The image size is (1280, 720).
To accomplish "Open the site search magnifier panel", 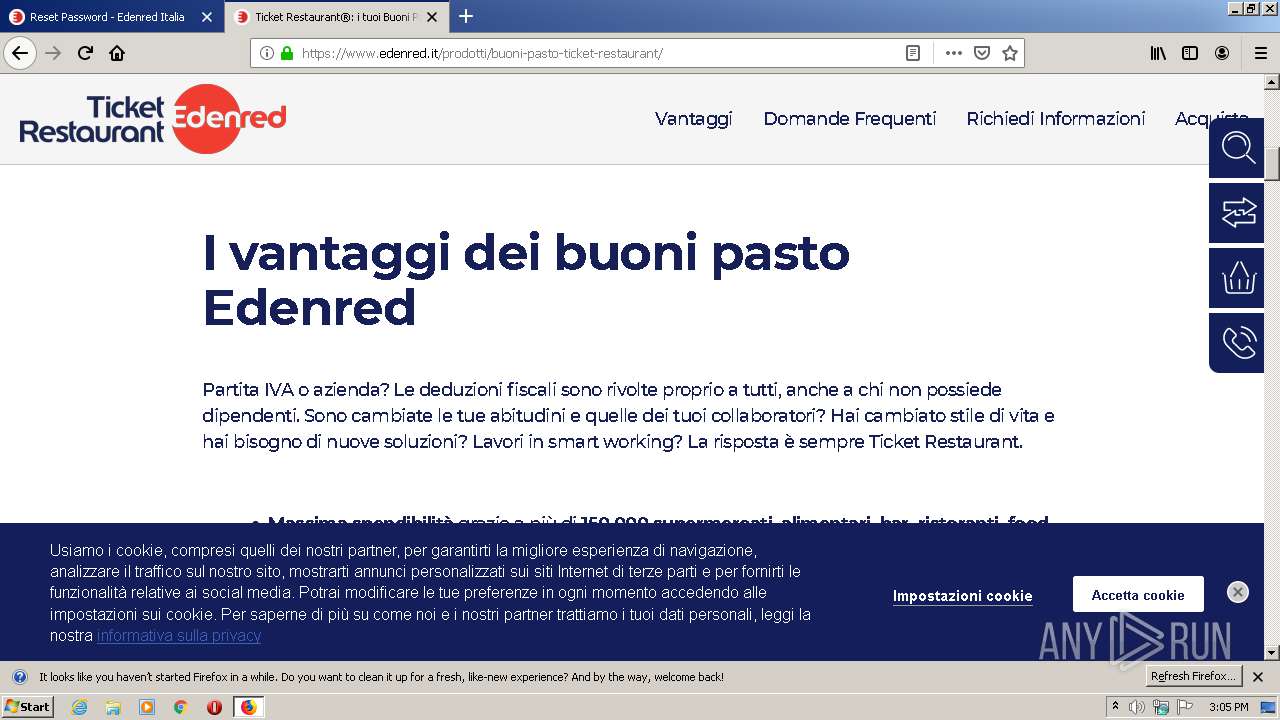I will [x=1238, y=148].
